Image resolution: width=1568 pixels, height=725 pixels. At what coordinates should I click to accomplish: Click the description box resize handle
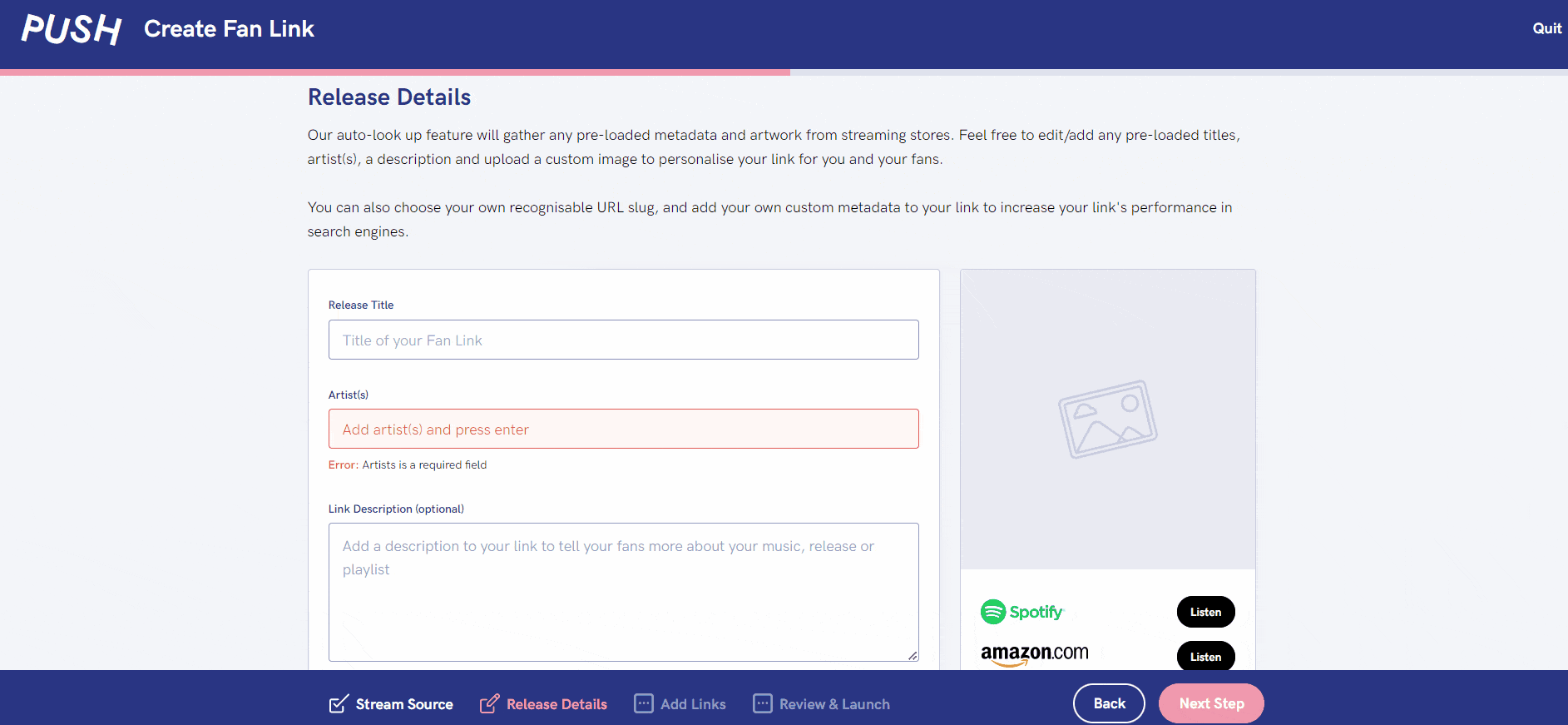pyautogui.click(x=913, y=656)
